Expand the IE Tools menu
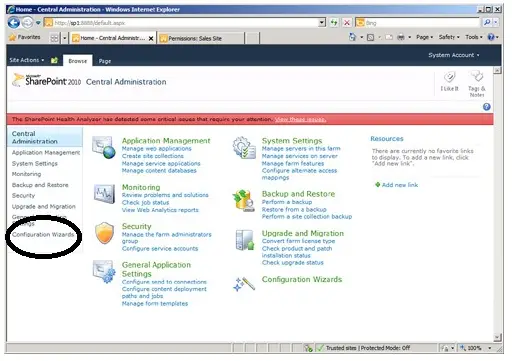 click(x=474, y=37)
